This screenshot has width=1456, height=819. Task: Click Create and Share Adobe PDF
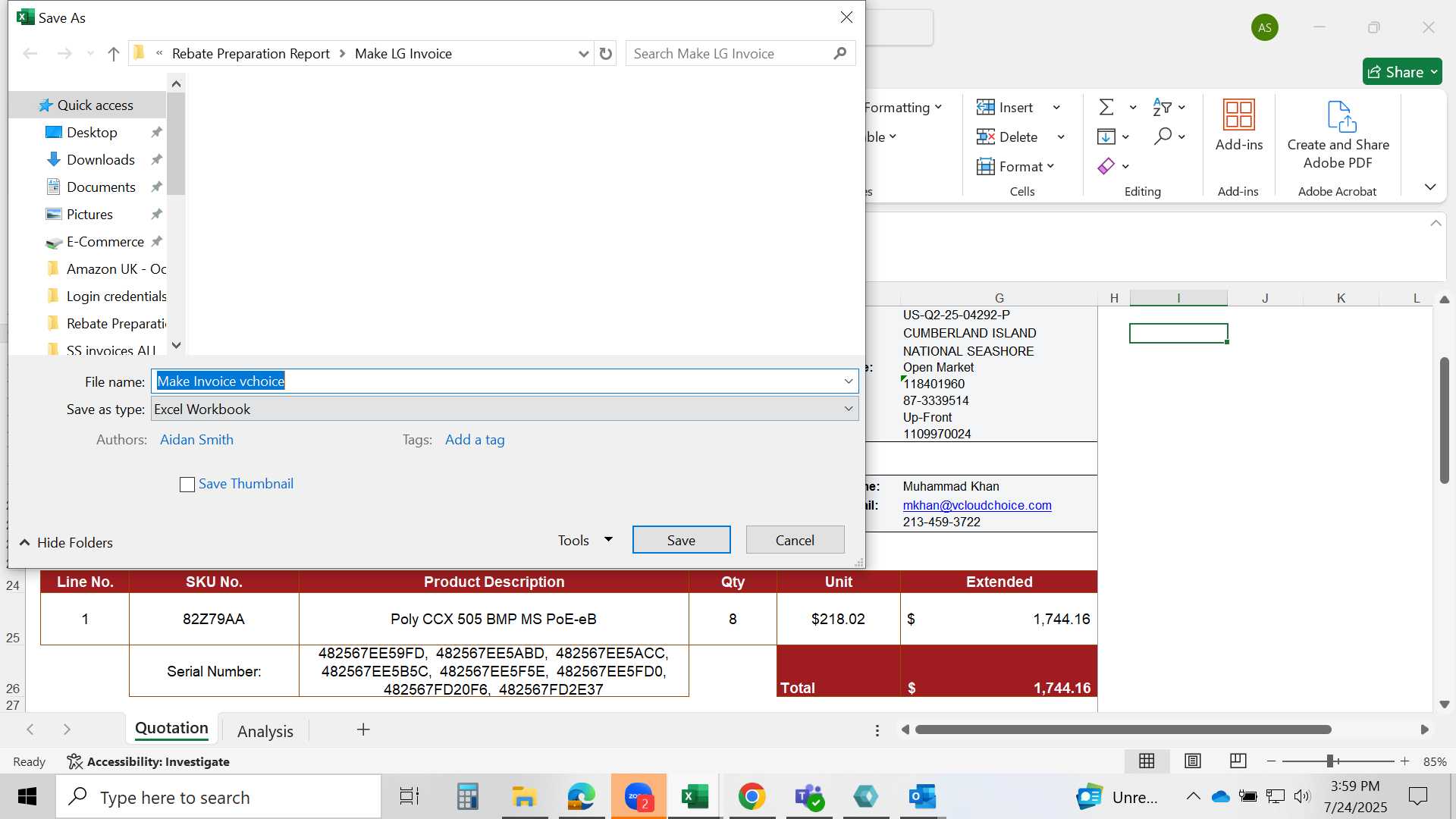(1338, 135)
